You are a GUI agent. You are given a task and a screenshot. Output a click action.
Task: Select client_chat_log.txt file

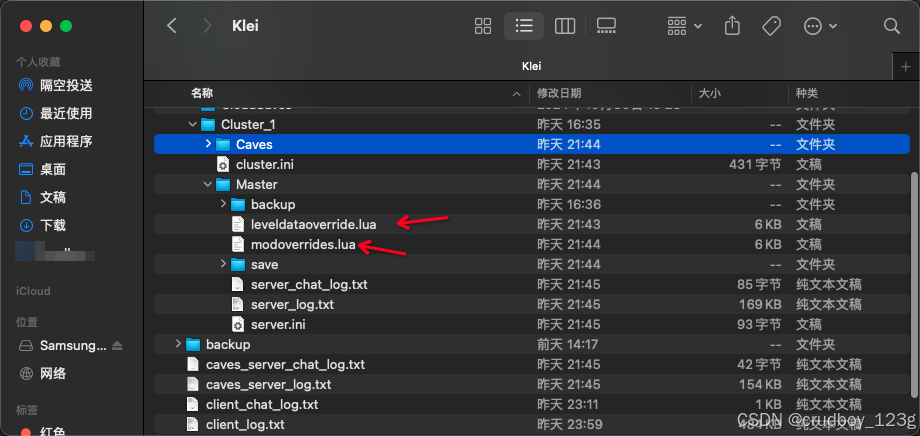[x=262, y=404]
